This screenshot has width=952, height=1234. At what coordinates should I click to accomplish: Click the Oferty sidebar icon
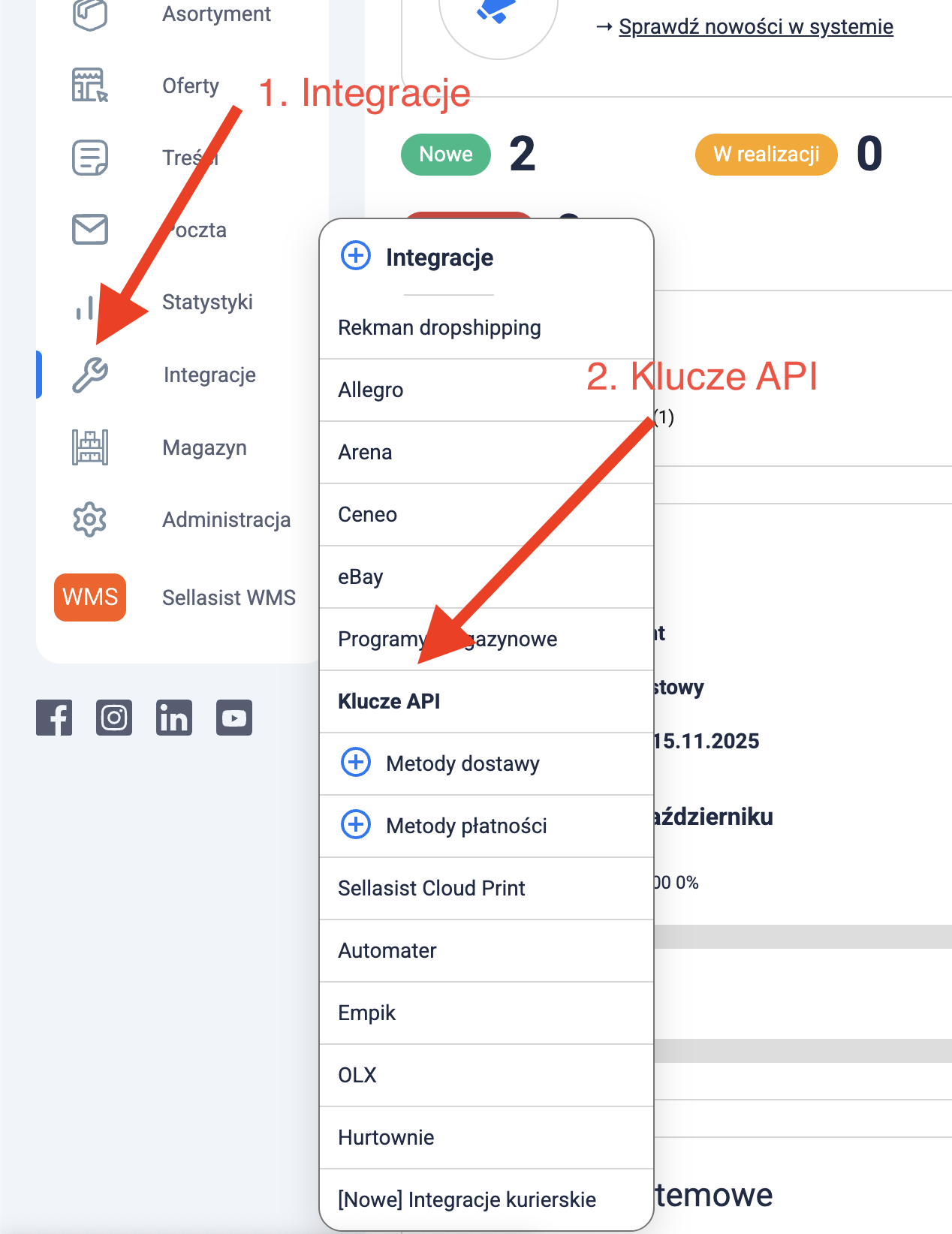click(90, 86)
